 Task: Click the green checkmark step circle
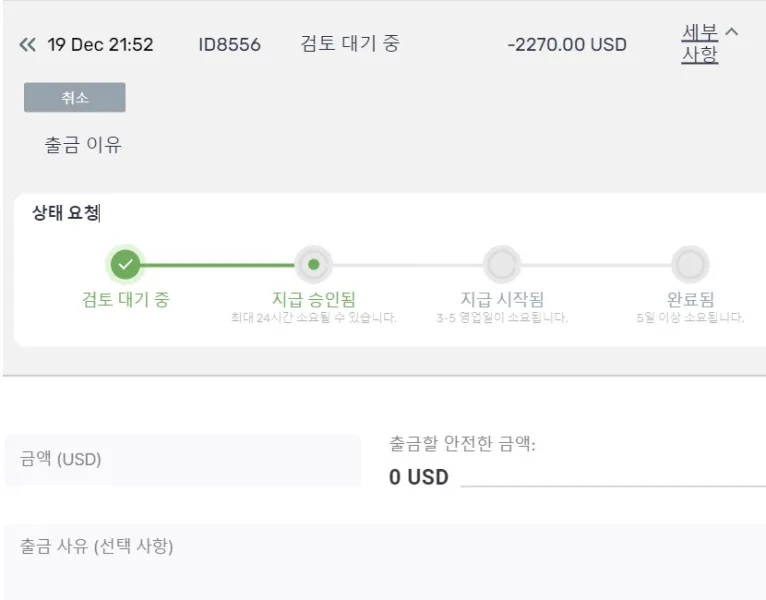(x=125, y=265)
